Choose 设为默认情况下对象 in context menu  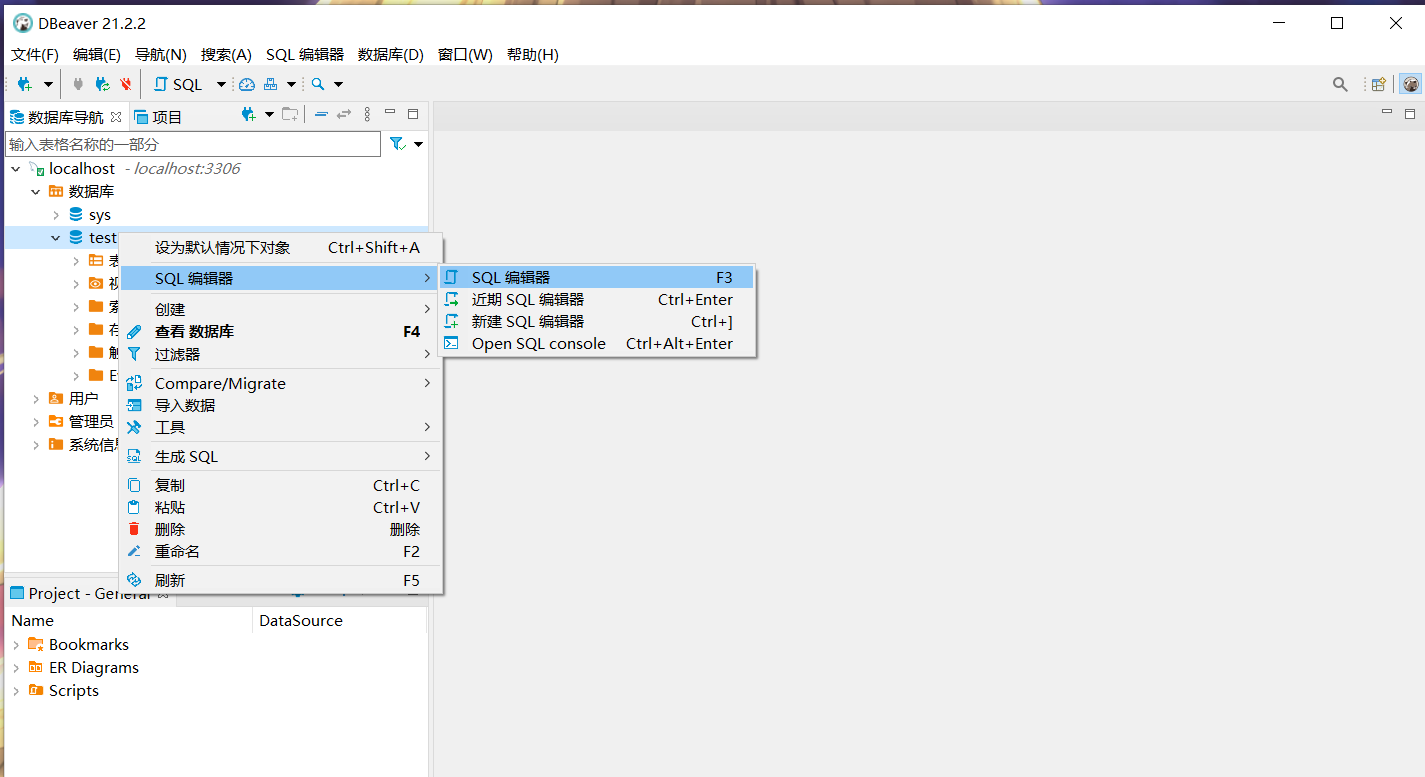pos(280,248)
